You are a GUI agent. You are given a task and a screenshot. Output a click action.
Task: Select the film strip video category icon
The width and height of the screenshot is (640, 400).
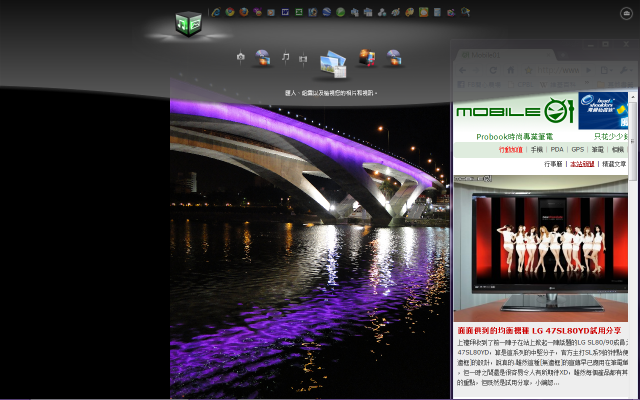point(303,59)
